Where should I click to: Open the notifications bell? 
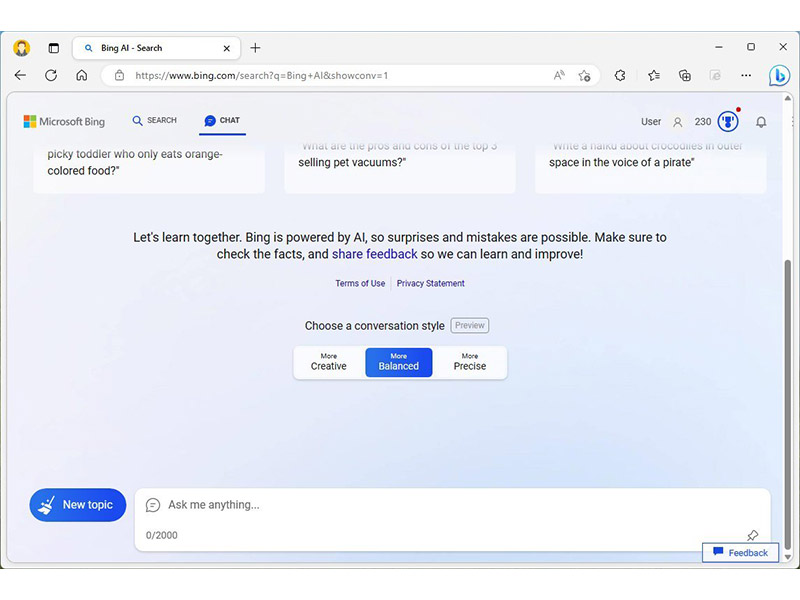coord(761,122)
